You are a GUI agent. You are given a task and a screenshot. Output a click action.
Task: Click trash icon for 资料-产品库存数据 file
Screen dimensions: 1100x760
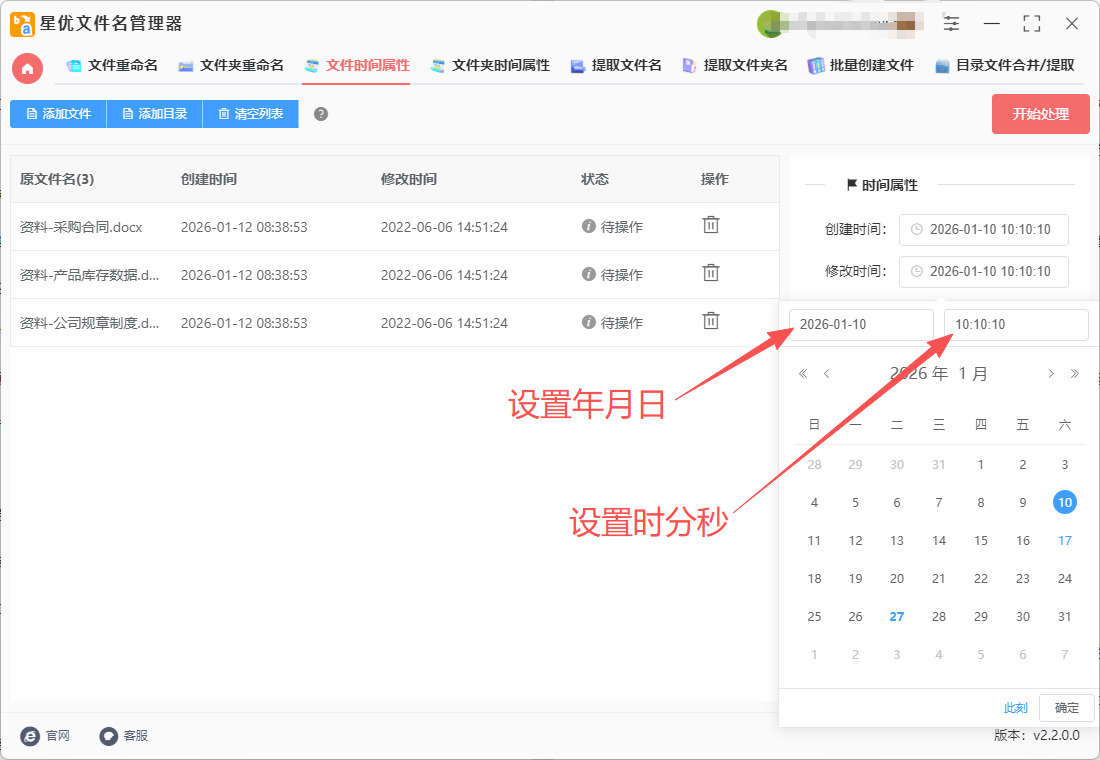point(710,273)
